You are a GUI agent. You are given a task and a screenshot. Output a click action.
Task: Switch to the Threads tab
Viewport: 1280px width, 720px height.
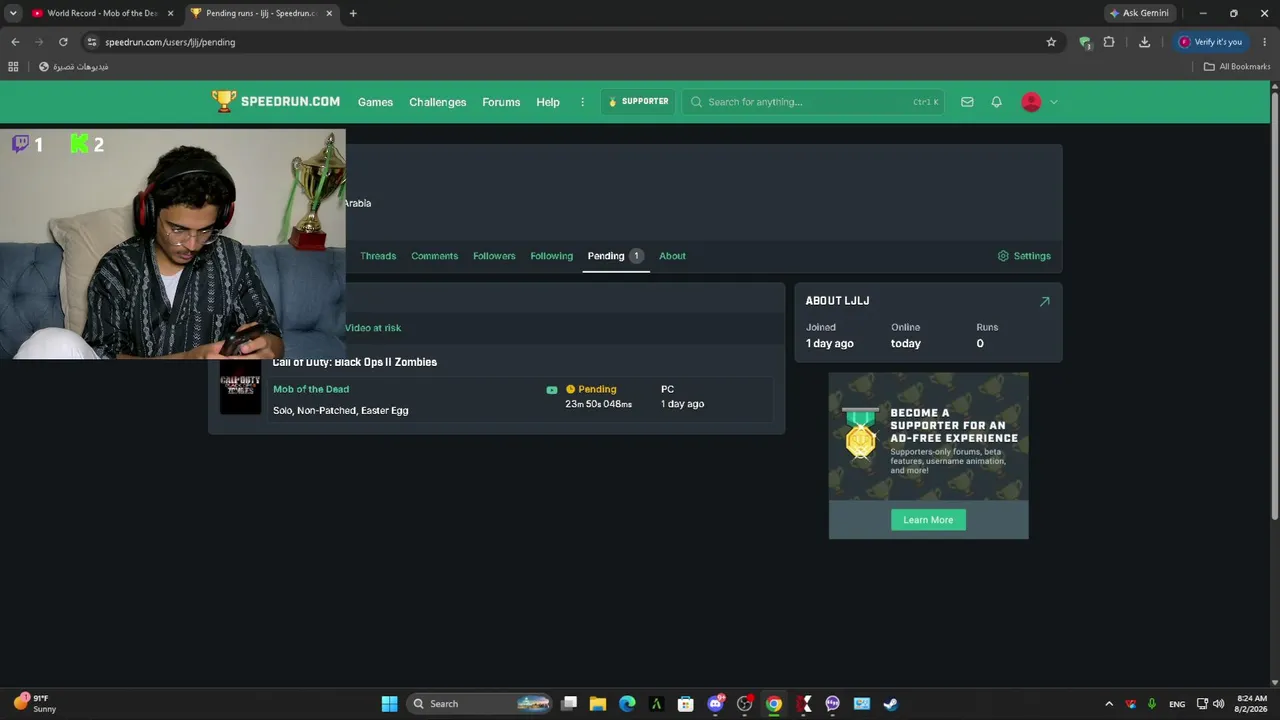378,256
